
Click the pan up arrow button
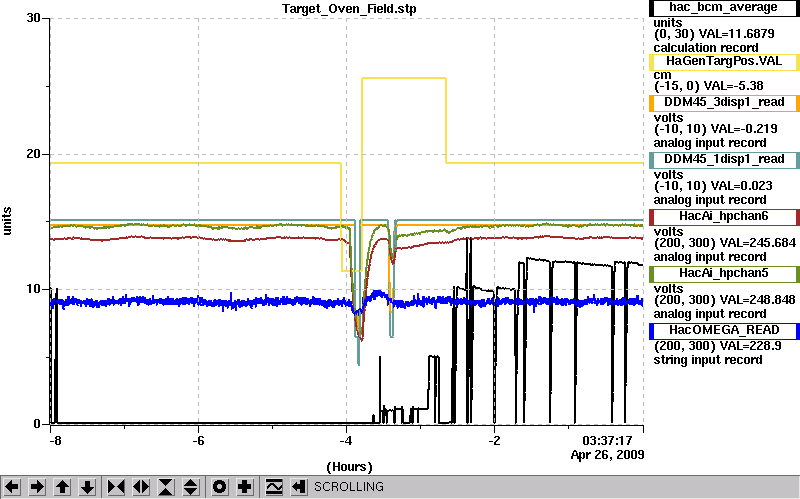(x=62, y=487)
